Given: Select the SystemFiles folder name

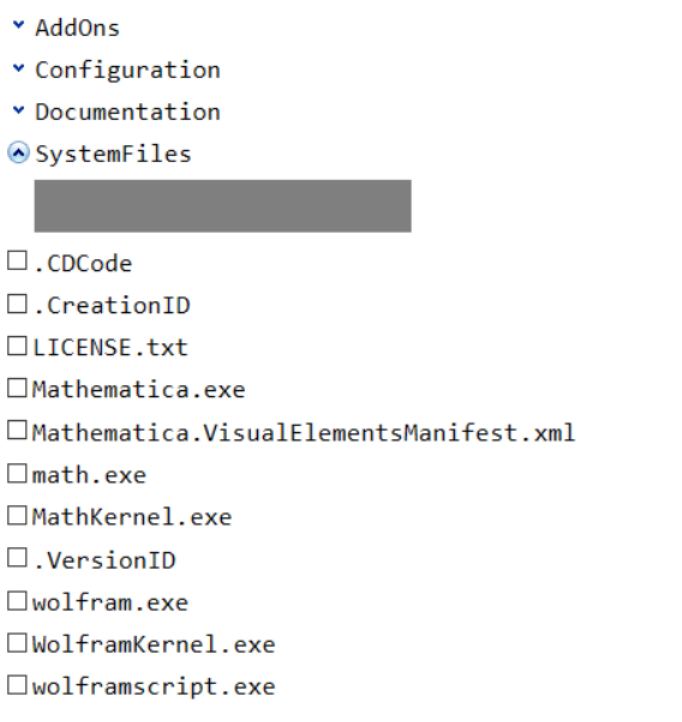Looking at the screenshot, I should point(113,154).
